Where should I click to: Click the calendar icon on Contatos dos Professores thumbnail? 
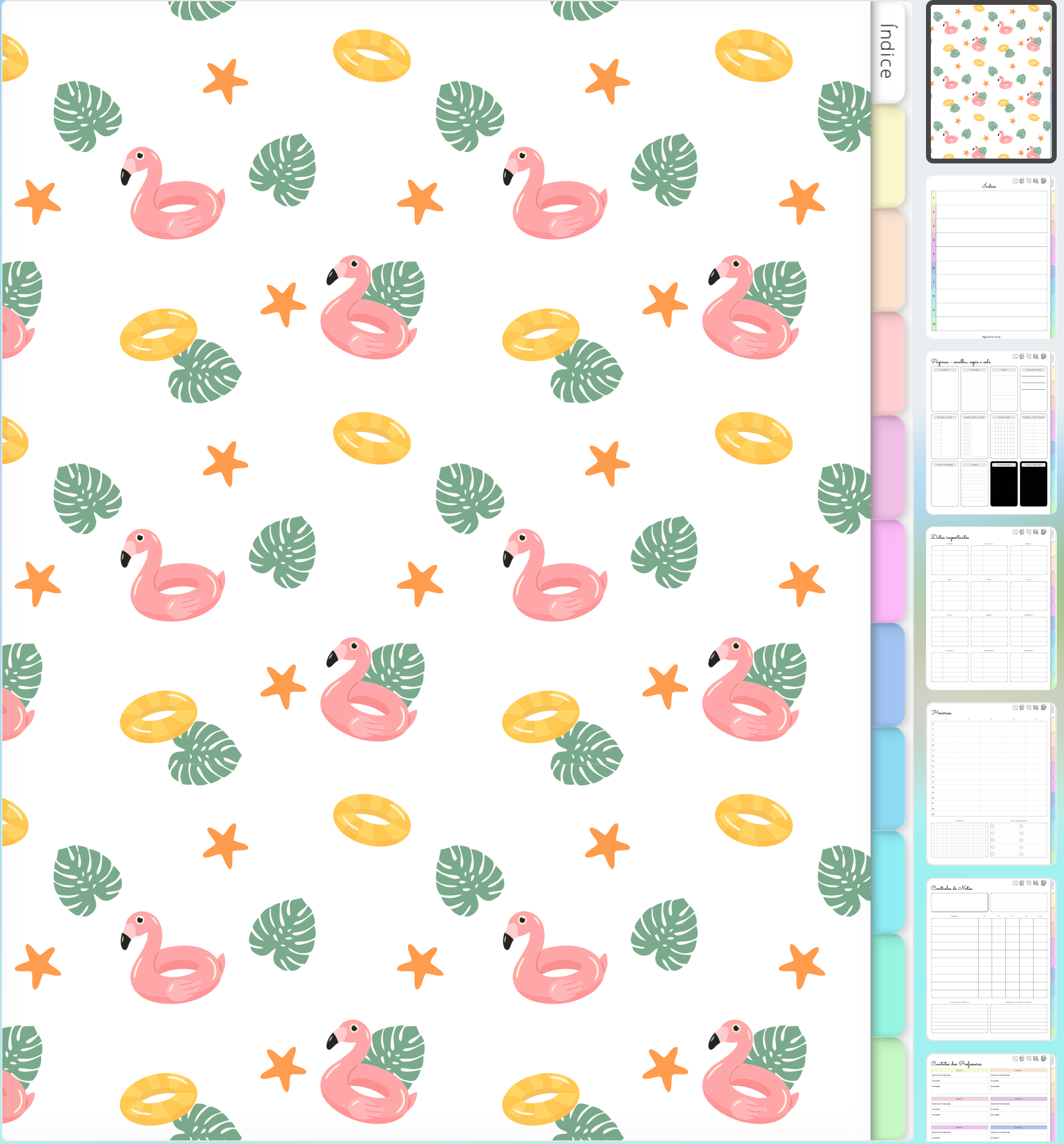coord(1036,1059)
